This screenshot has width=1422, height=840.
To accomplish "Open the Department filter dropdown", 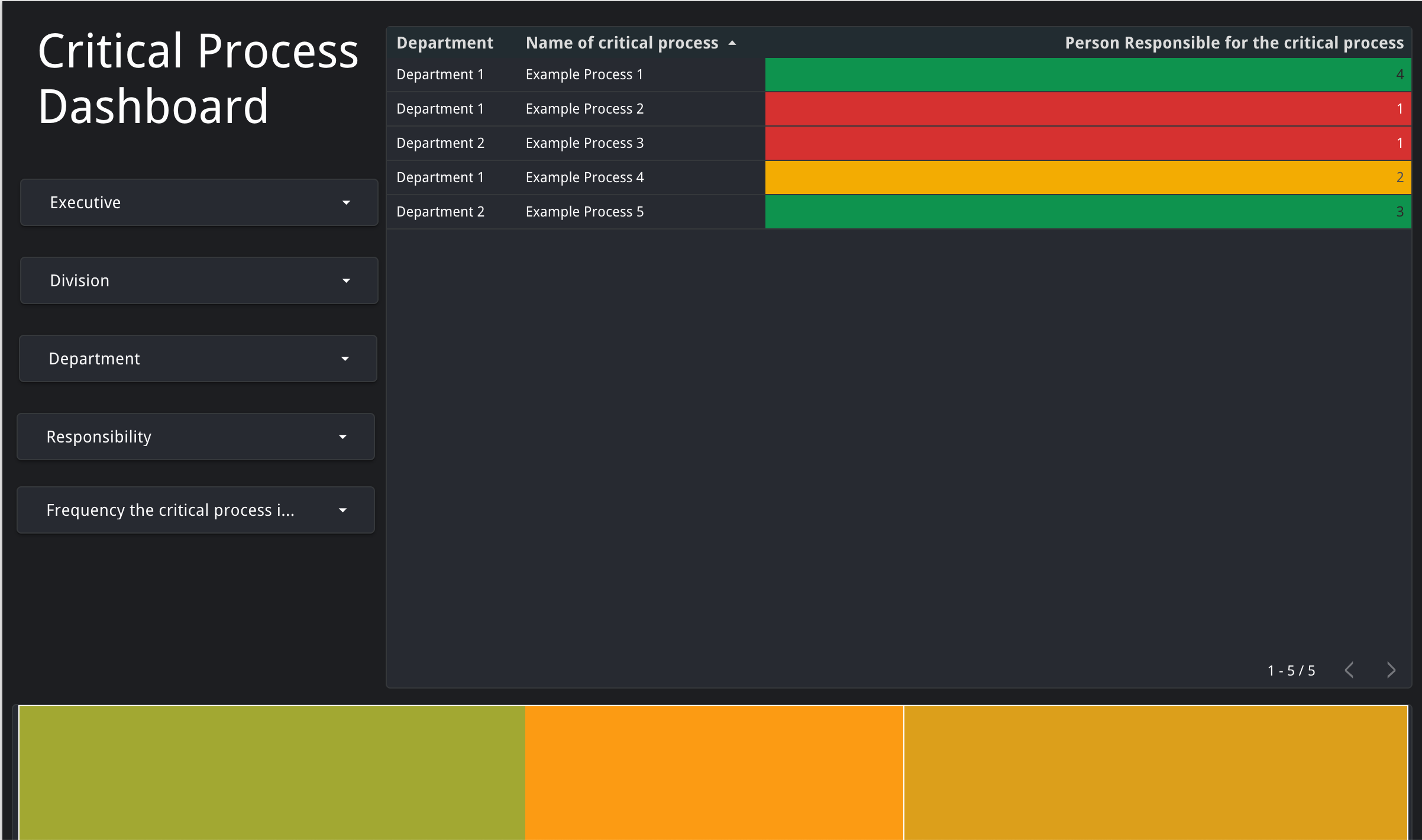I will [x=198, y=358].
